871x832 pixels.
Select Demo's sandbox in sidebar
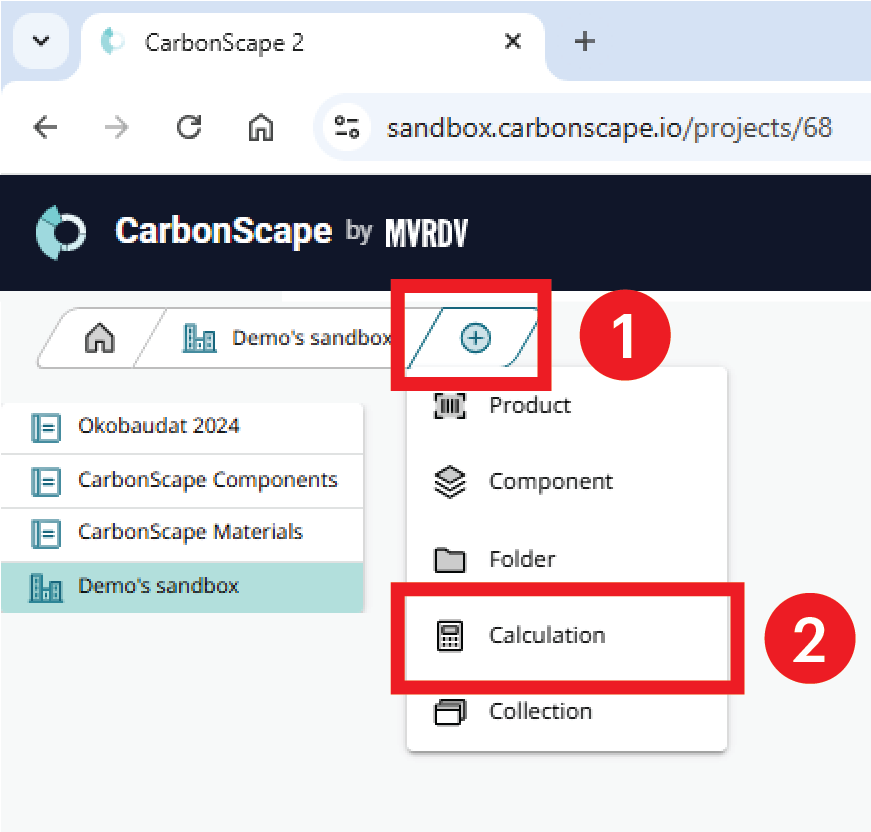point(182,587)
